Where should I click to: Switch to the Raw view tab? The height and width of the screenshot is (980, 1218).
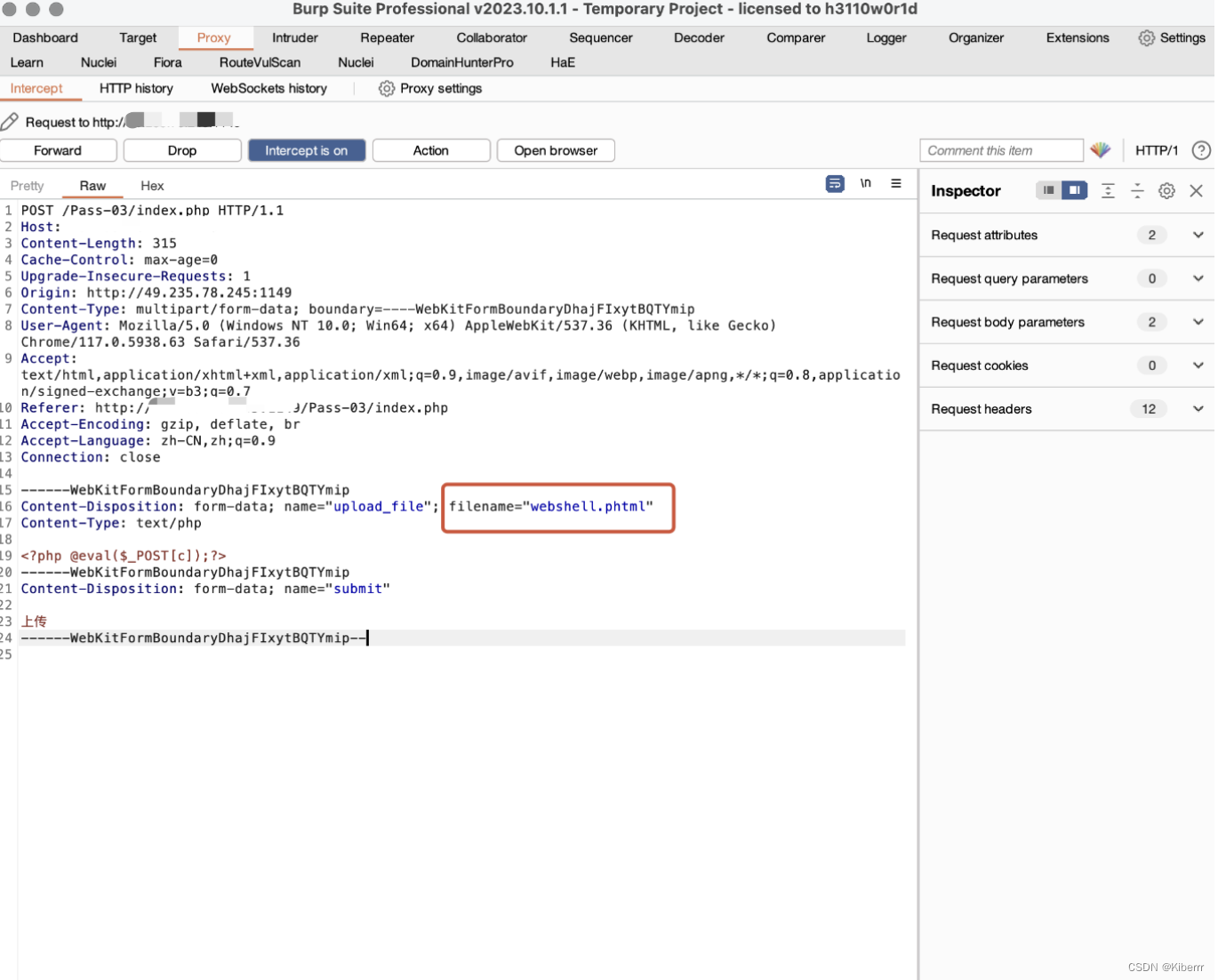(x=92, y=186)
